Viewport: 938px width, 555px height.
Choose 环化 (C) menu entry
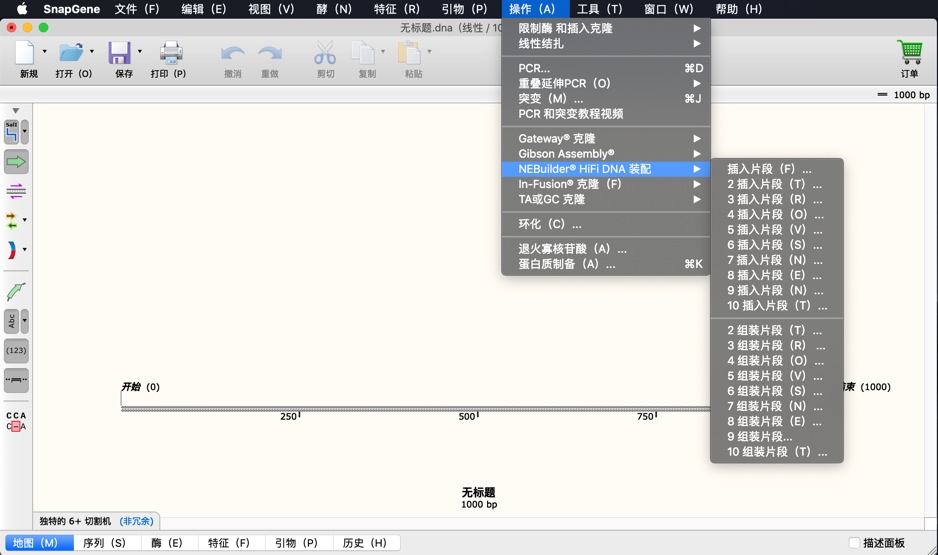coord(549,224)
